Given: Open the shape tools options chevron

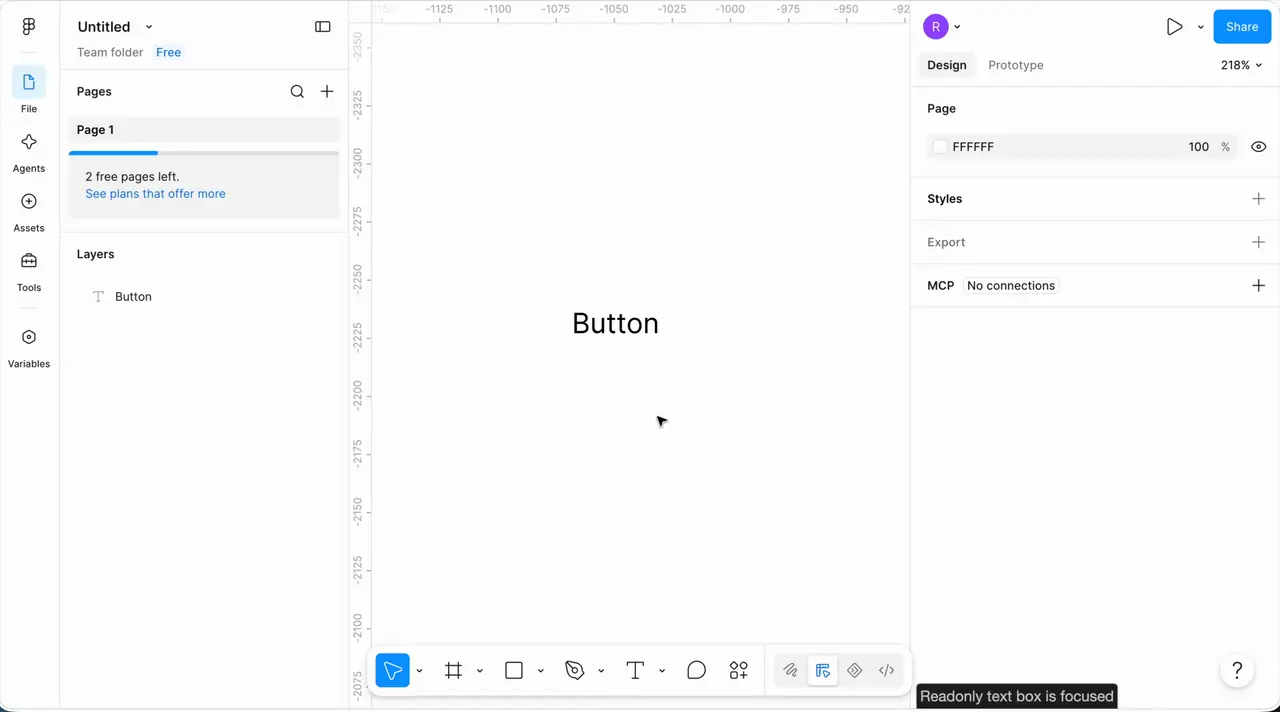Looking at the screenshot, I should point(541,671).
